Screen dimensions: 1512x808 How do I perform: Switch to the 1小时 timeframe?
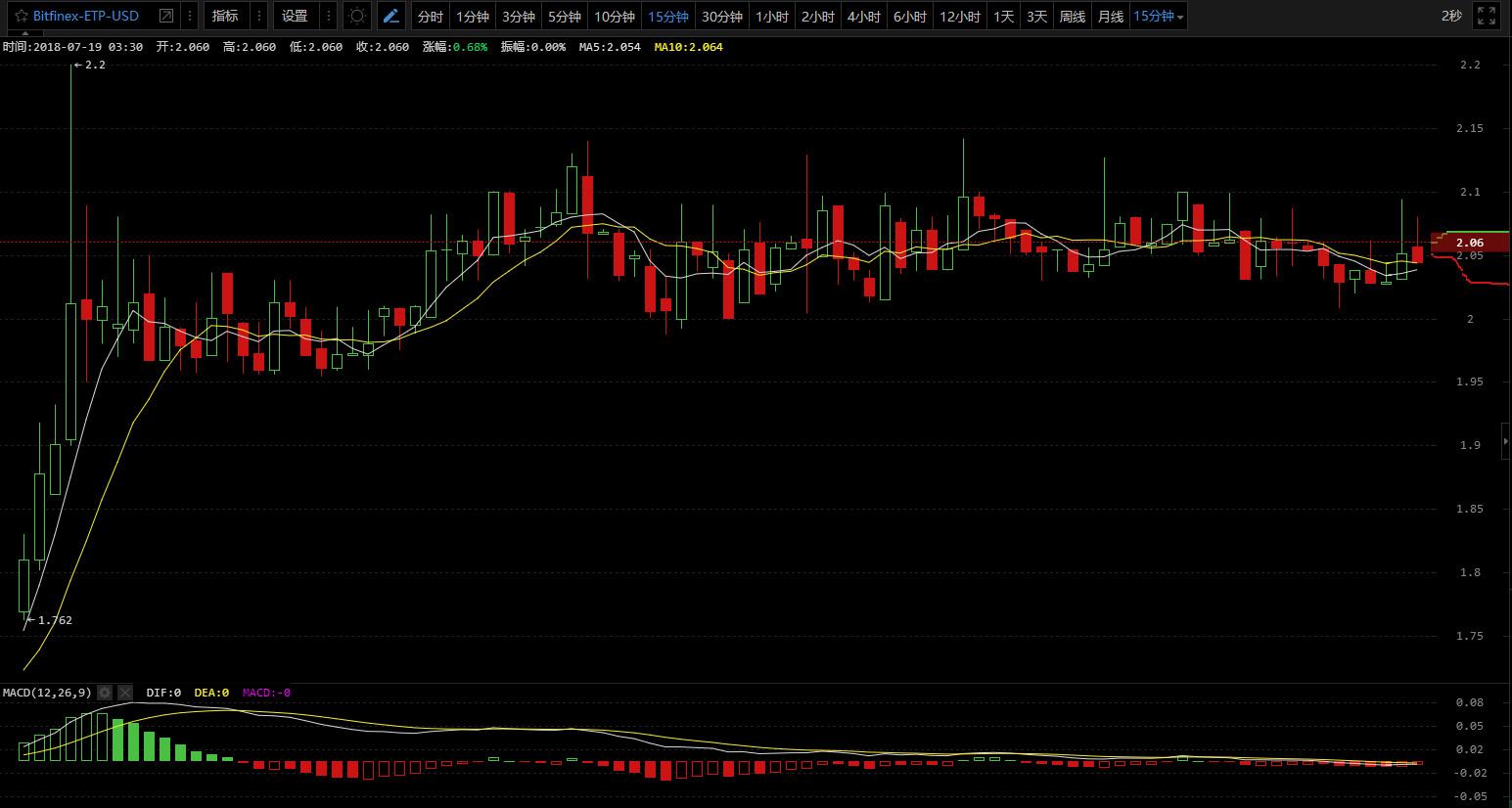click(x=772, y=17)
